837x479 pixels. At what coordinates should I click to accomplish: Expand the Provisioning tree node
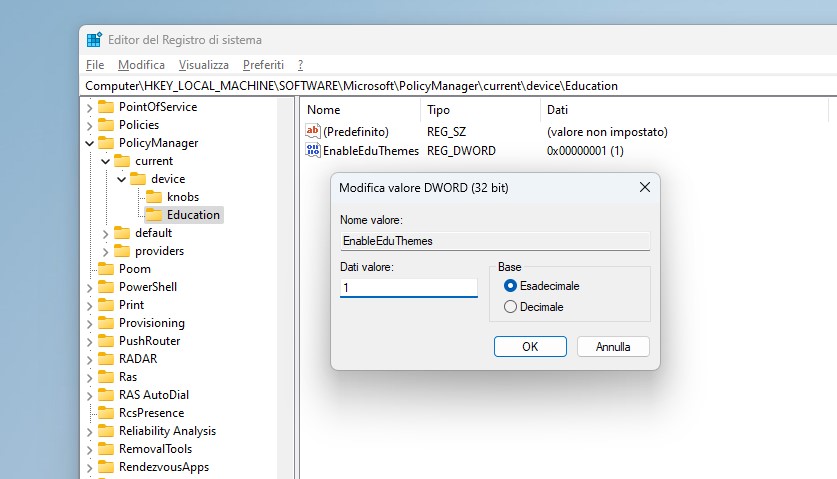click(x=90, y=324)
